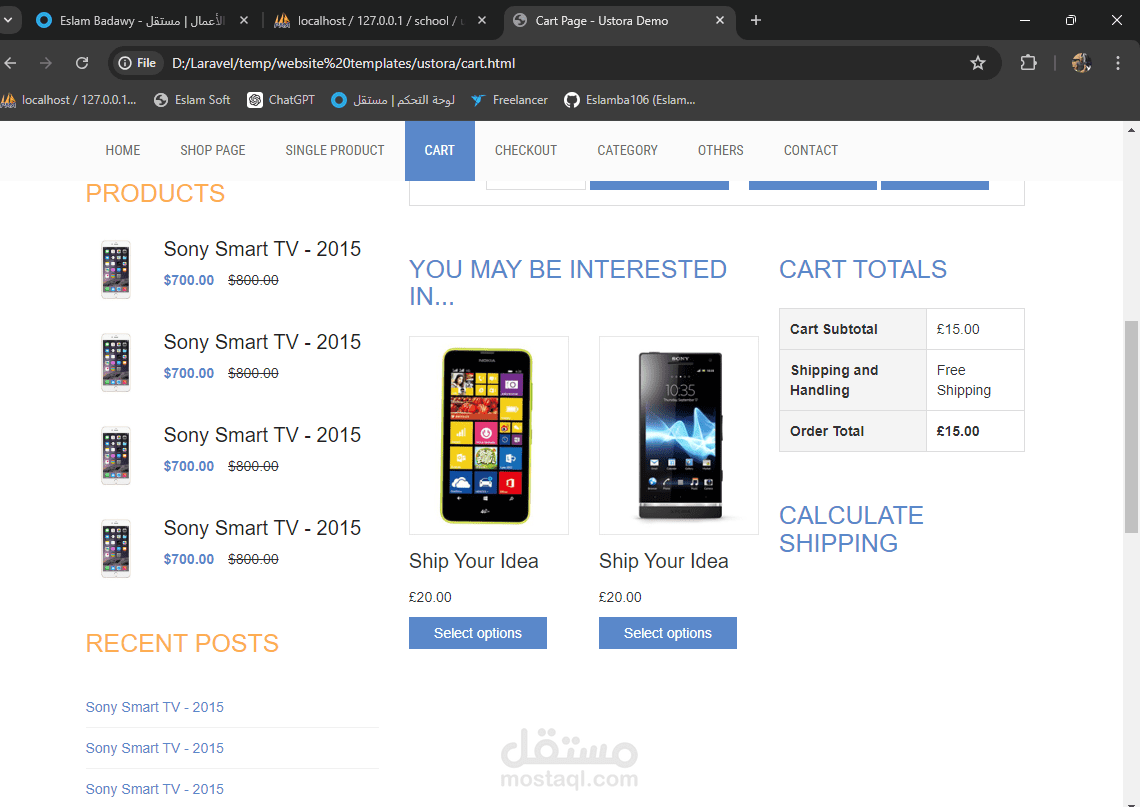This screenshot has height=807, width=1140.
Task: Click first sidebar product iPhone thumbnail
Action: point(116,270)
